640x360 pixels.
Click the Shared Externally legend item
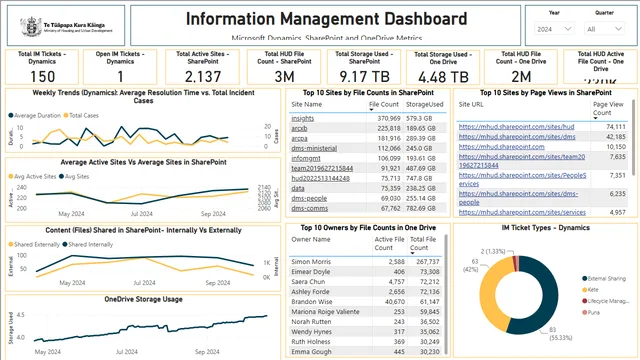point(34,244)
